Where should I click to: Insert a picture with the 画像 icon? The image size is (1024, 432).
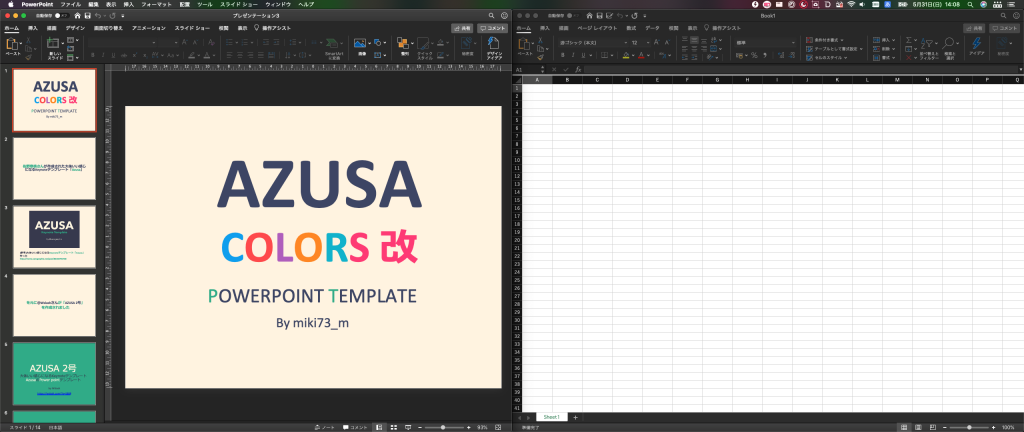point(359,43)
